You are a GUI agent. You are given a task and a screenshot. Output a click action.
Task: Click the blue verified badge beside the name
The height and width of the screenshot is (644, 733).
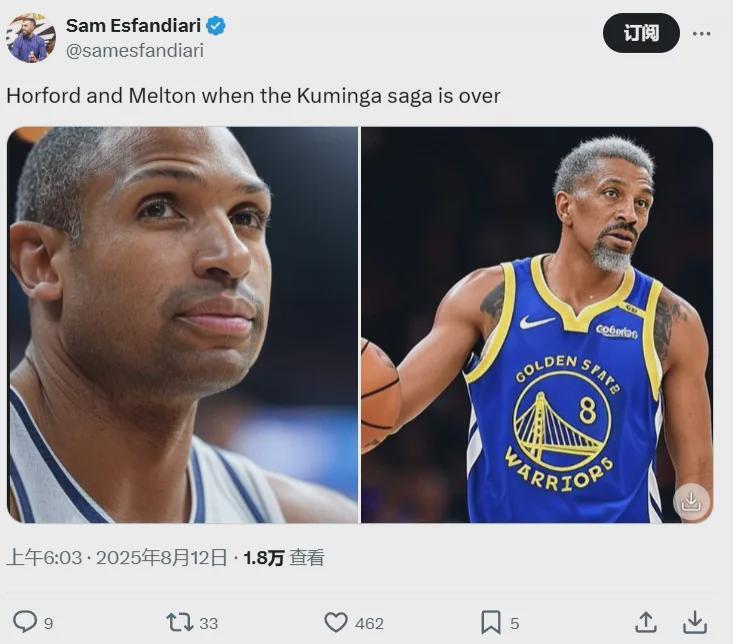[216, 26]
